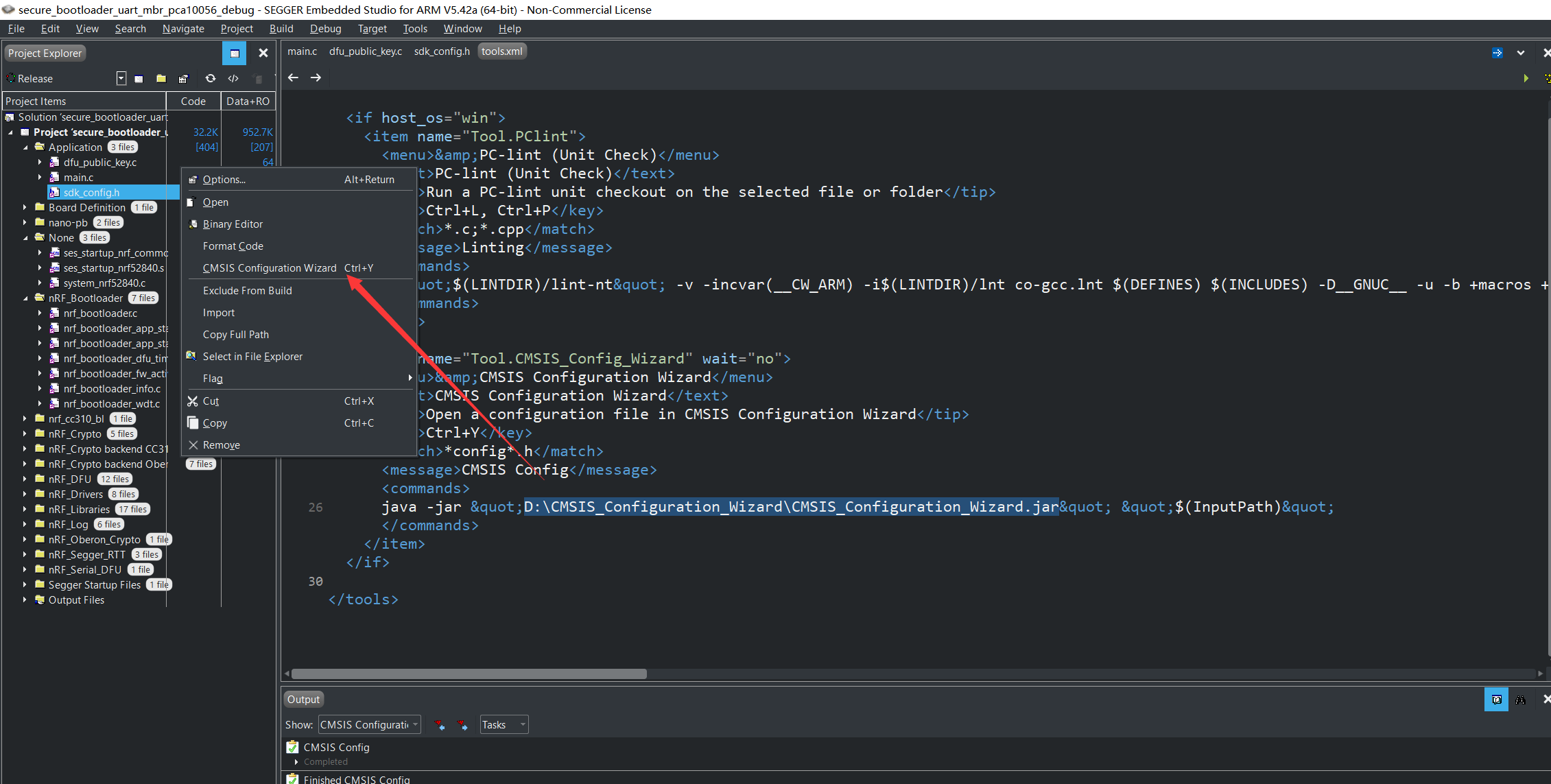This screenshot has width=1551, height=784.
Task: Click the code view icon in Project Explorer toolbar
Action: 233,78
